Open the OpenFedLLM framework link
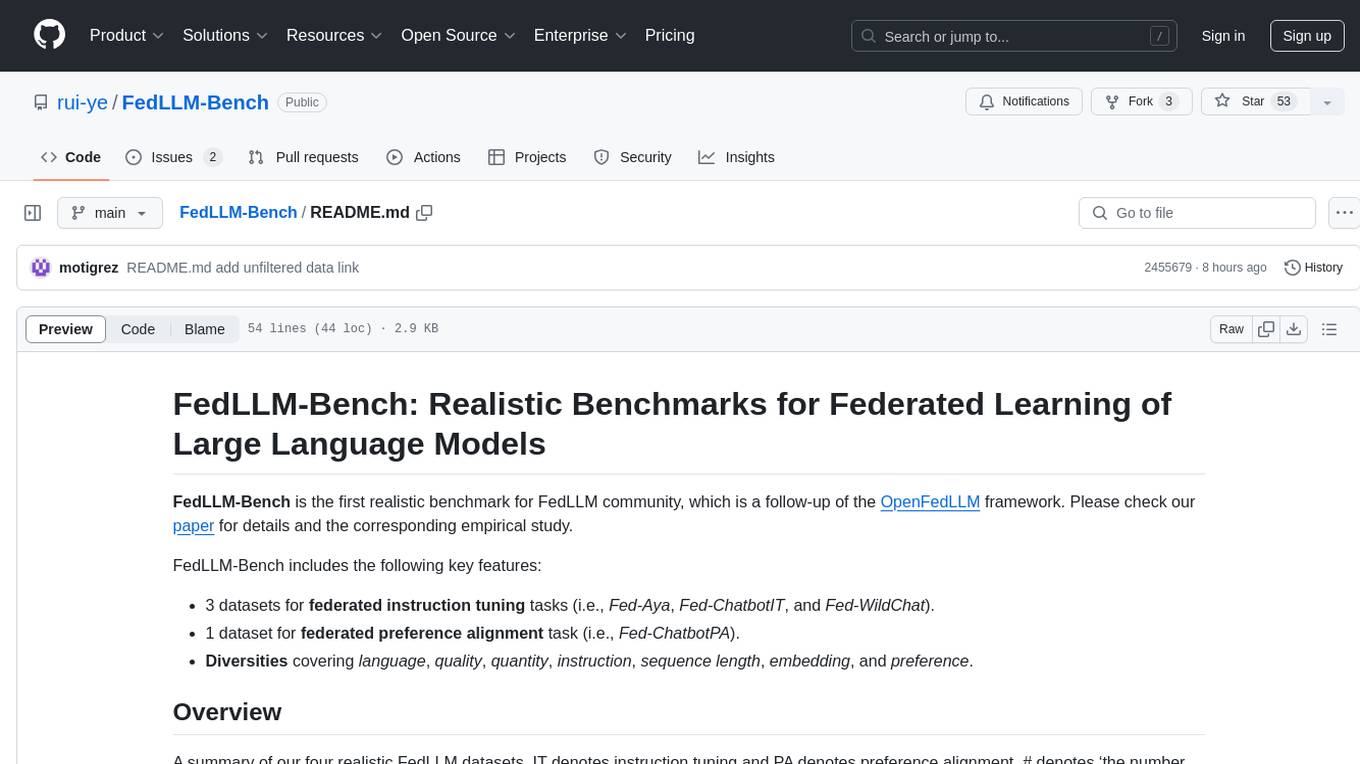 (x=930, y=501)
